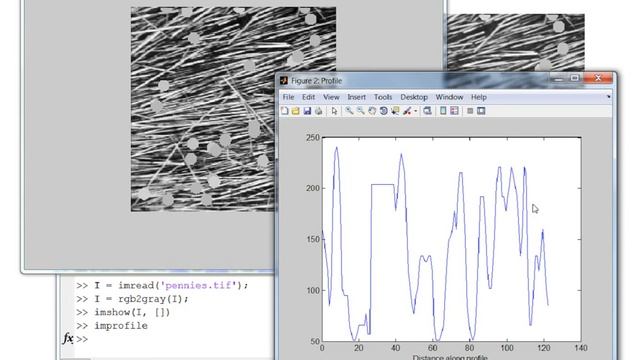This screenshot has height=360, width=640.
Task: Maximize the Figure 2: Profile window
Action: (x=575, y=78)
